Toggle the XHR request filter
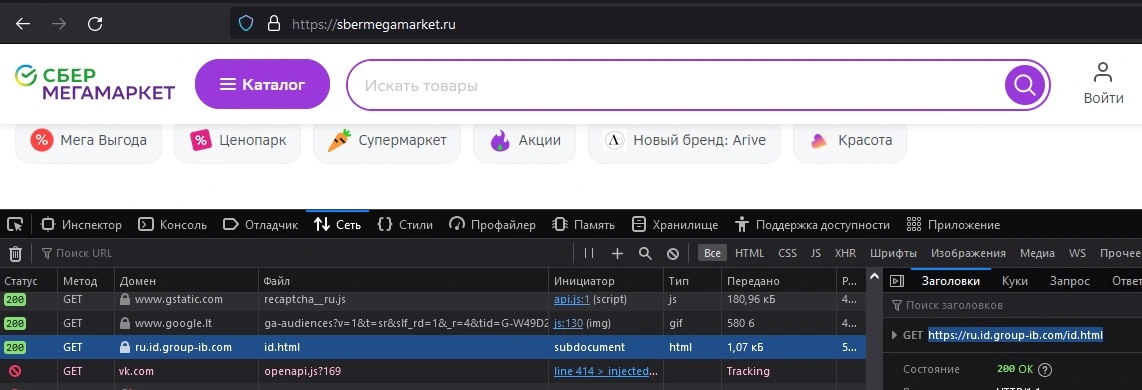Screen dimensions: 1142x390 [x=845, y=254]
